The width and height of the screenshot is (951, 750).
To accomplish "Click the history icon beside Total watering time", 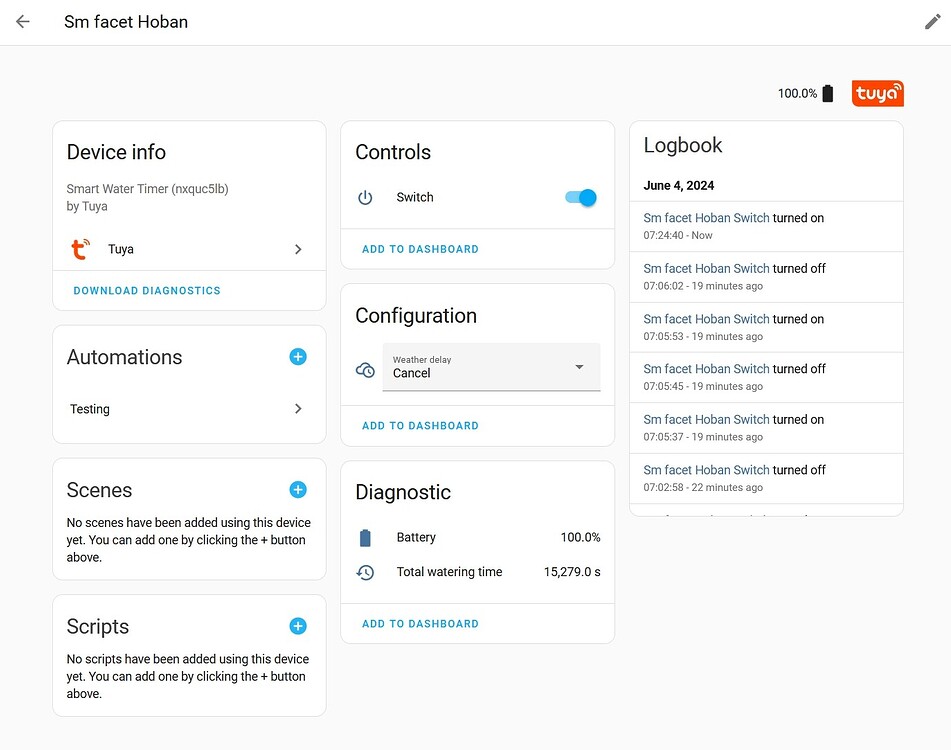I will (365, 572).
